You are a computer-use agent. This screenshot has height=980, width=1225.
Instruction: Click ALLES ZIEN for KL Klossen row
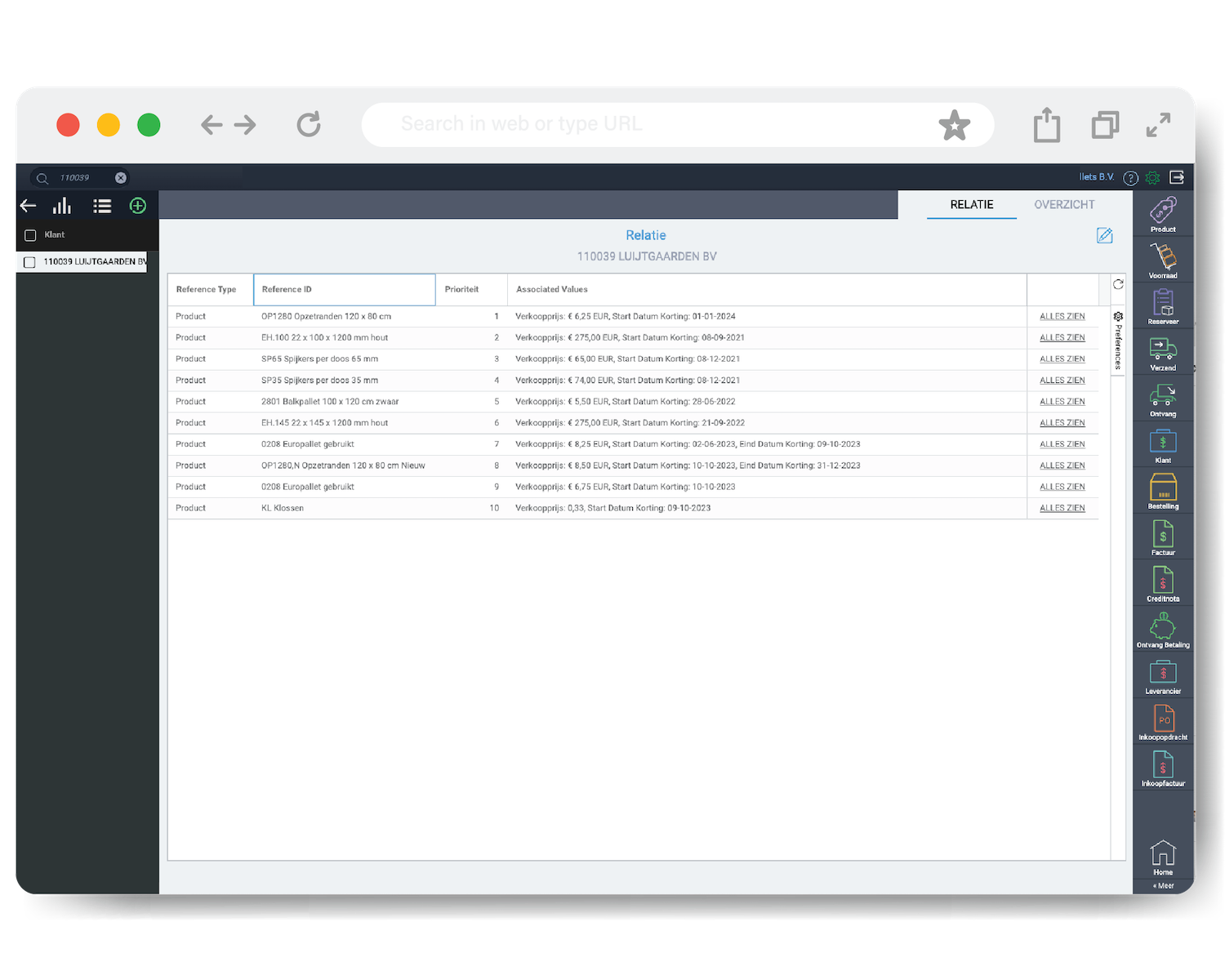(x=1062, y=508)
